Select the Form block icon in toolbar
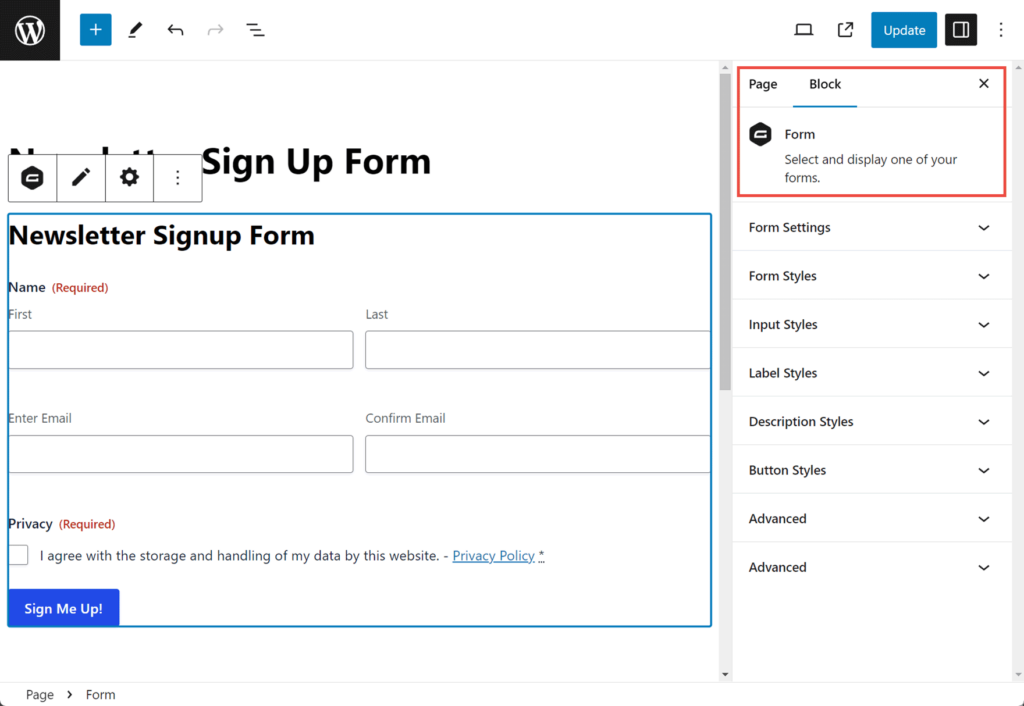 (x=31, y=177)
